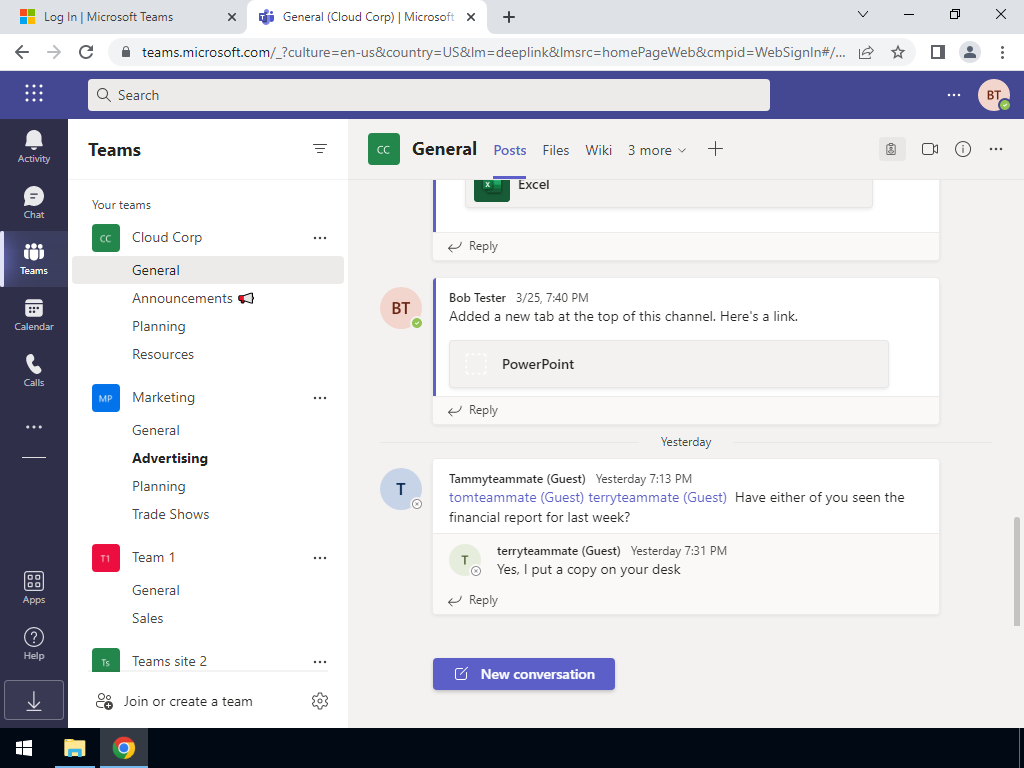The height and width of the screenshot is (768, 1024).
Task: Open Help in the left rail
Action: coord(33,644)
